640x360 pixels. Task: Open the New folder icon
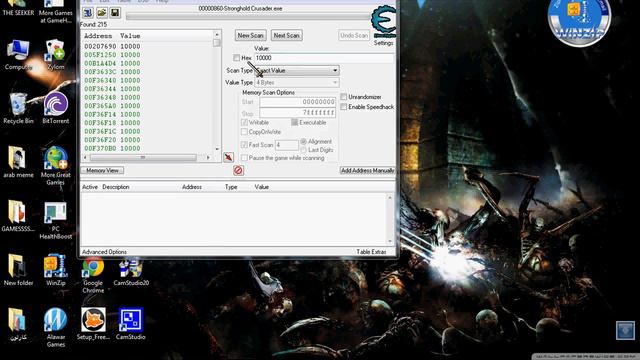[x=18, y=269]
